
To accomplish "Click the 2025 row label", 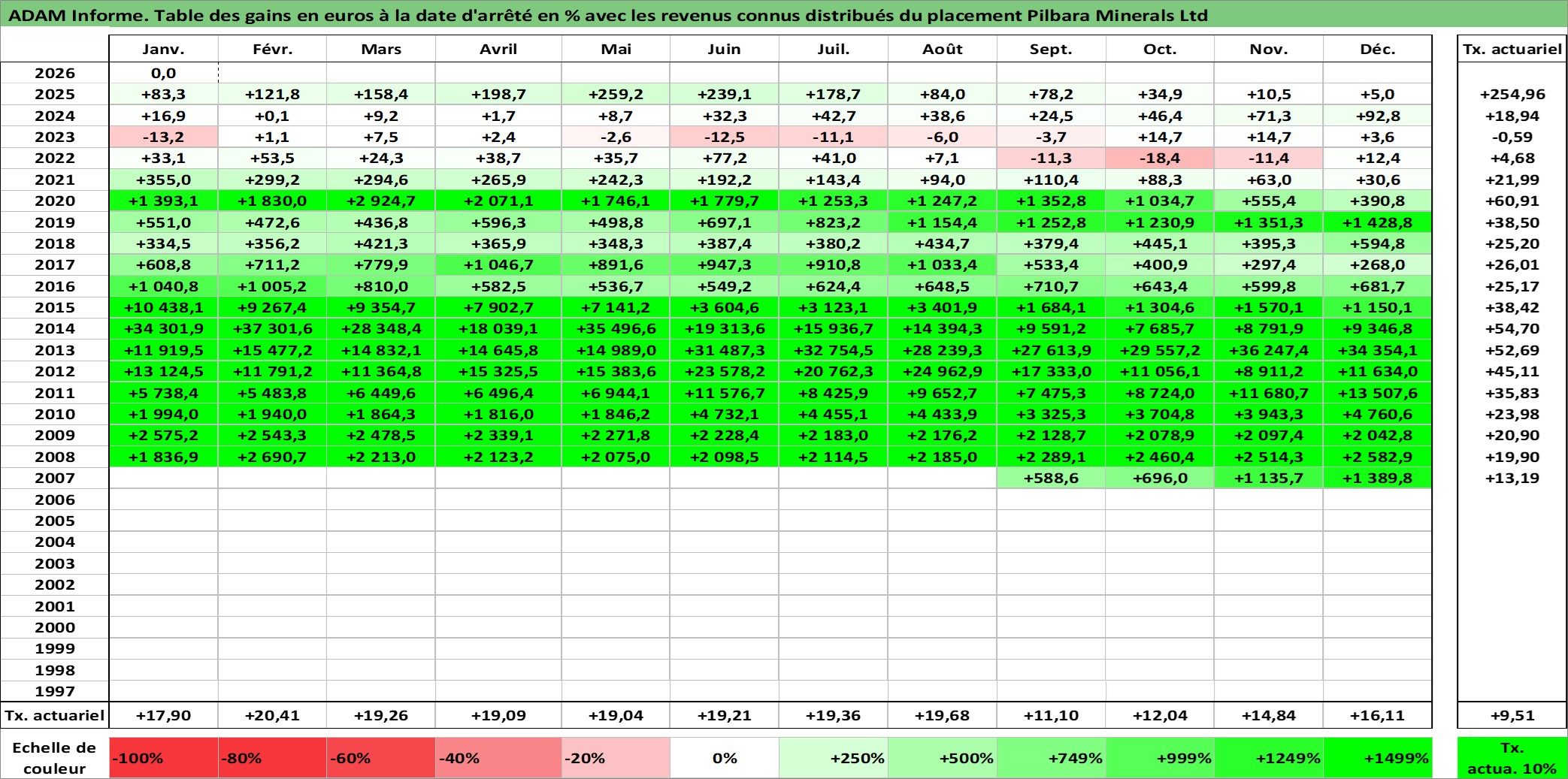I will [x=55, y=94].
